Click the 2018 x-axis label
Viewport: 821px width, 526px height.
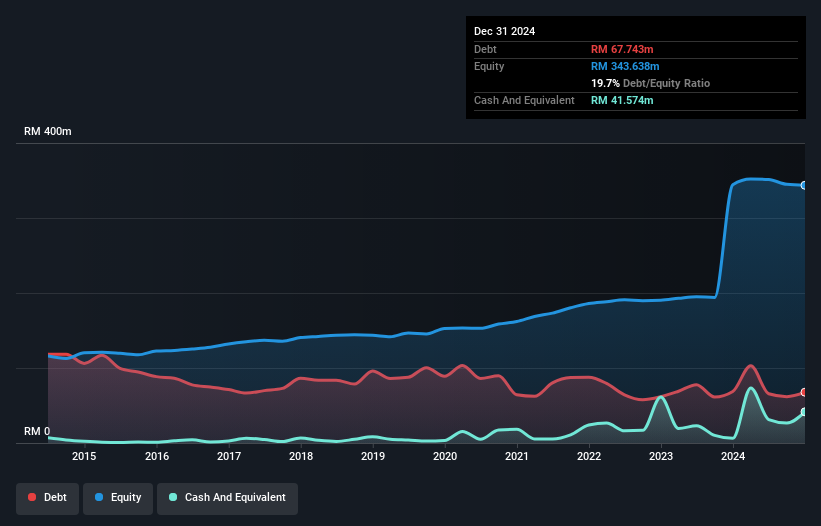(x=301, y=456)
